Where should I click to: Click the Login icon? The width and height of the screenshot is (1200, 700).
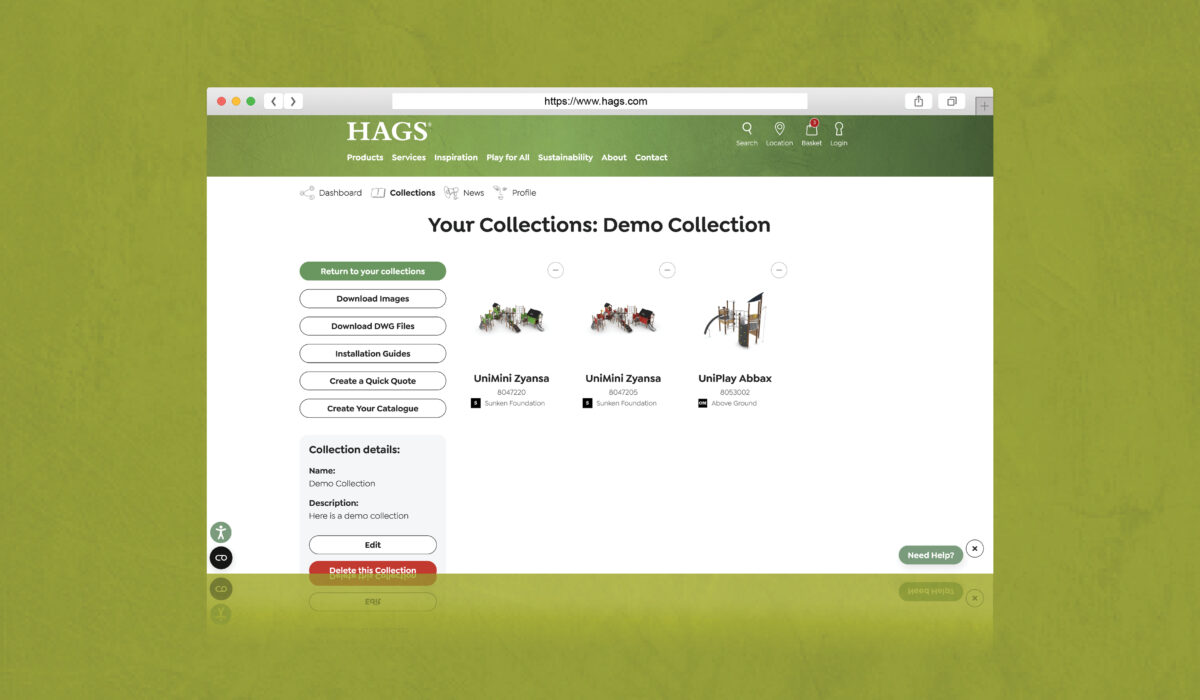[838, 129]
